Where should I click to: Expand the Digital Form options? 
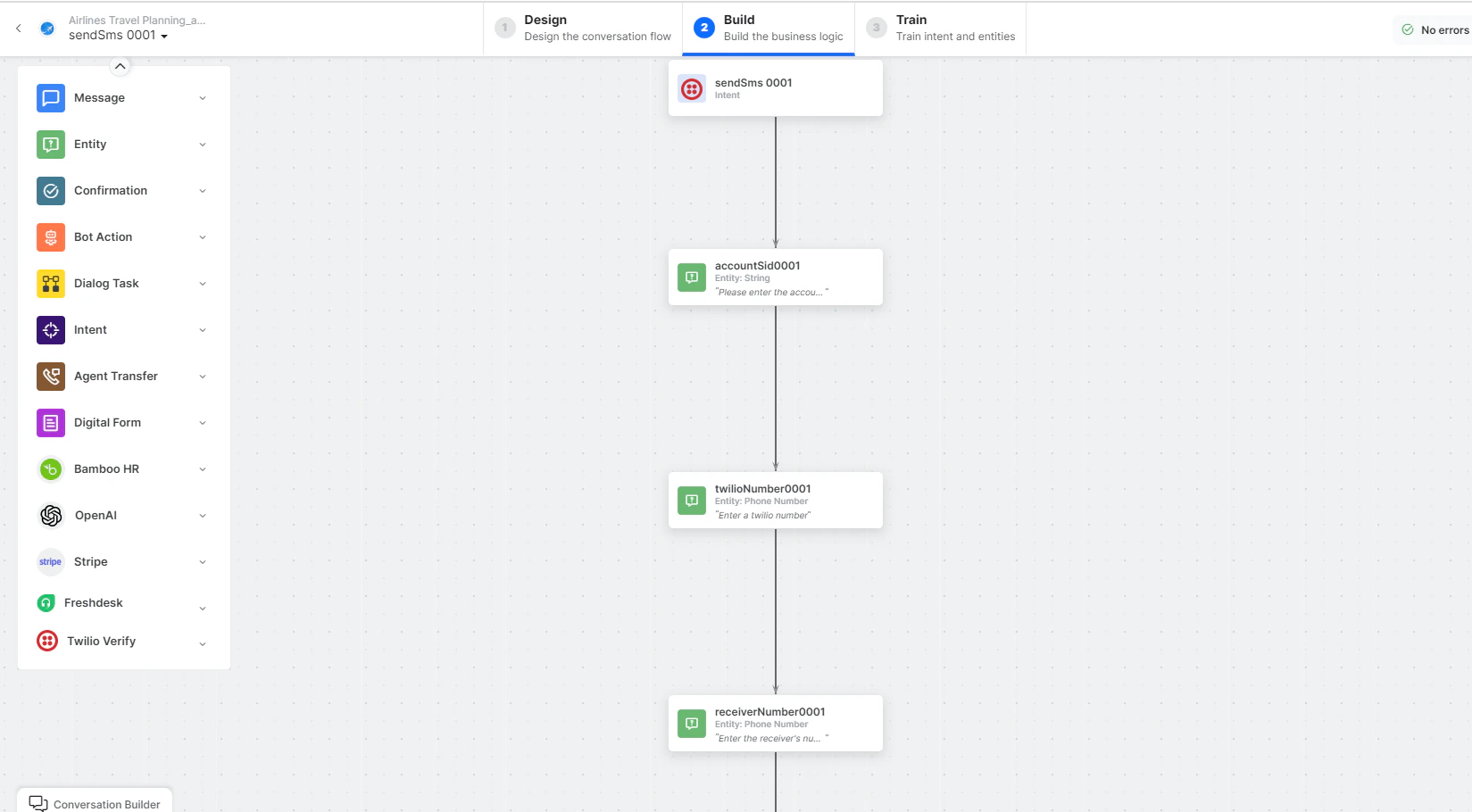click(203, 422)
